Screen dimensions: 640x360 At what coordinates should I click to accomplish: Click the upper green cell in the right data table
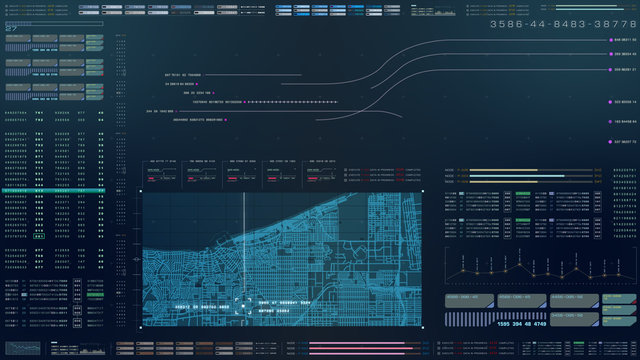(x=523, y=193)
